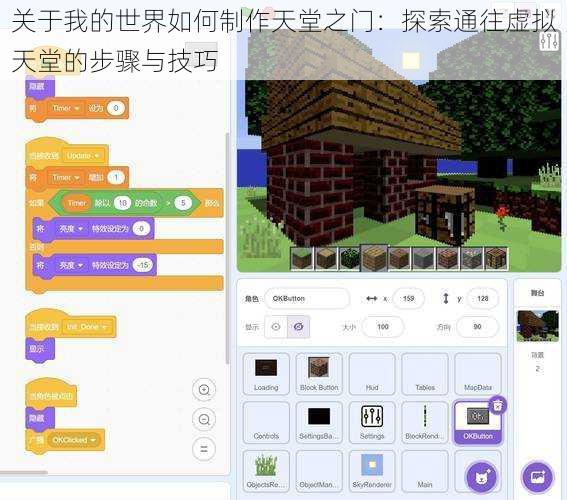Click the Timer variable reporter in condition
567x500 pixels.
pyautogui.click(x=77, y=203)
